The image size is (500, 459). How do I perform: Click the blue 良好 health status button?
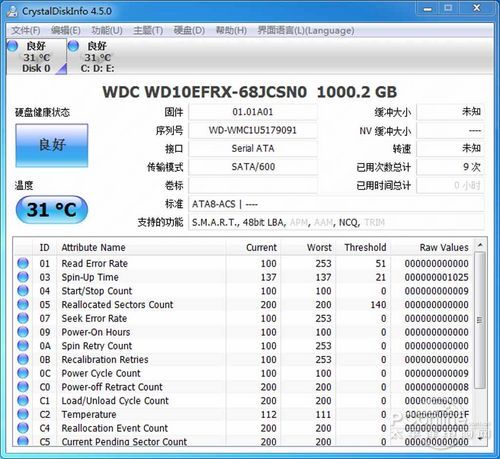click(x=52, y=145)
